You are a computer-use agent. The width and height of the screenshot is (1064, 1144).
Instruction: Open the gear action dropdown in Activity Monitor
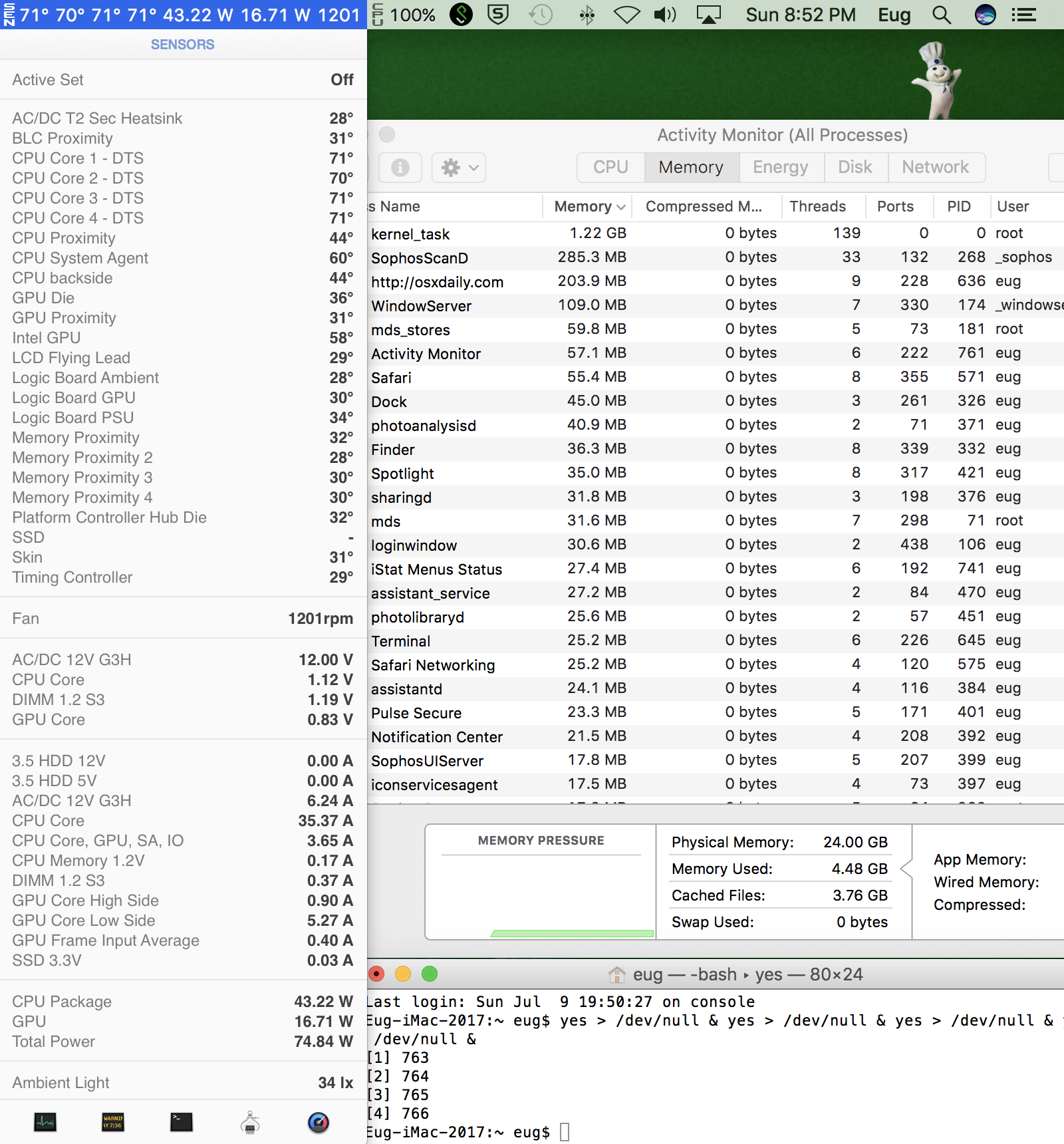pyautogui.click(x=459, y=168)
